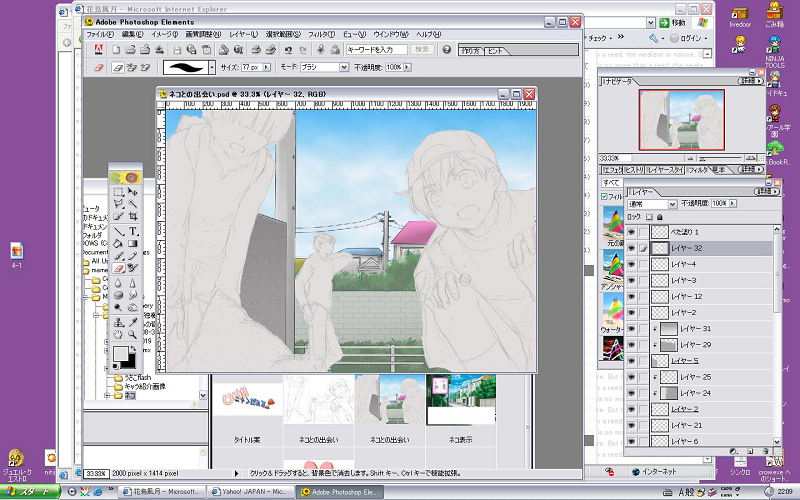
Task: Toggle visibility of レイヤー 31
Action: pyautogui.click(x=632, y=329)
